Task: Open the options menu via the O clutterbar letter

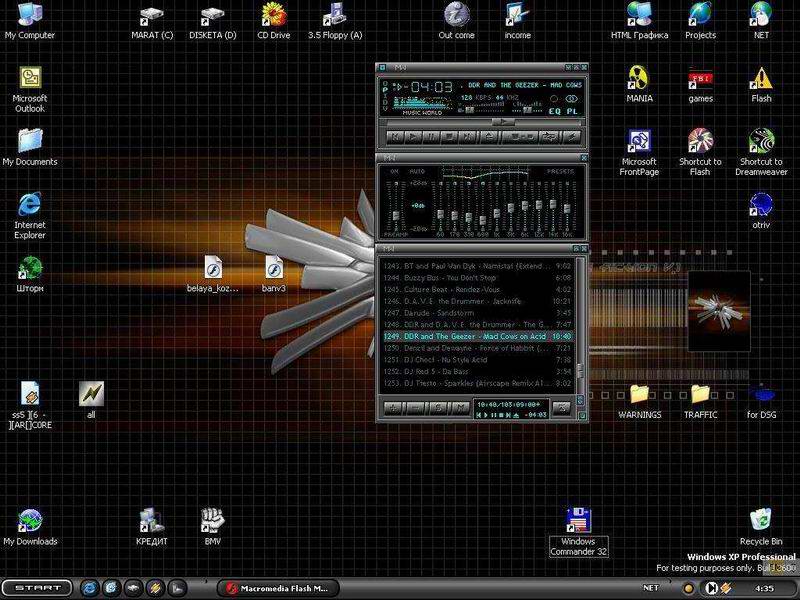Action: pos(385,84)
